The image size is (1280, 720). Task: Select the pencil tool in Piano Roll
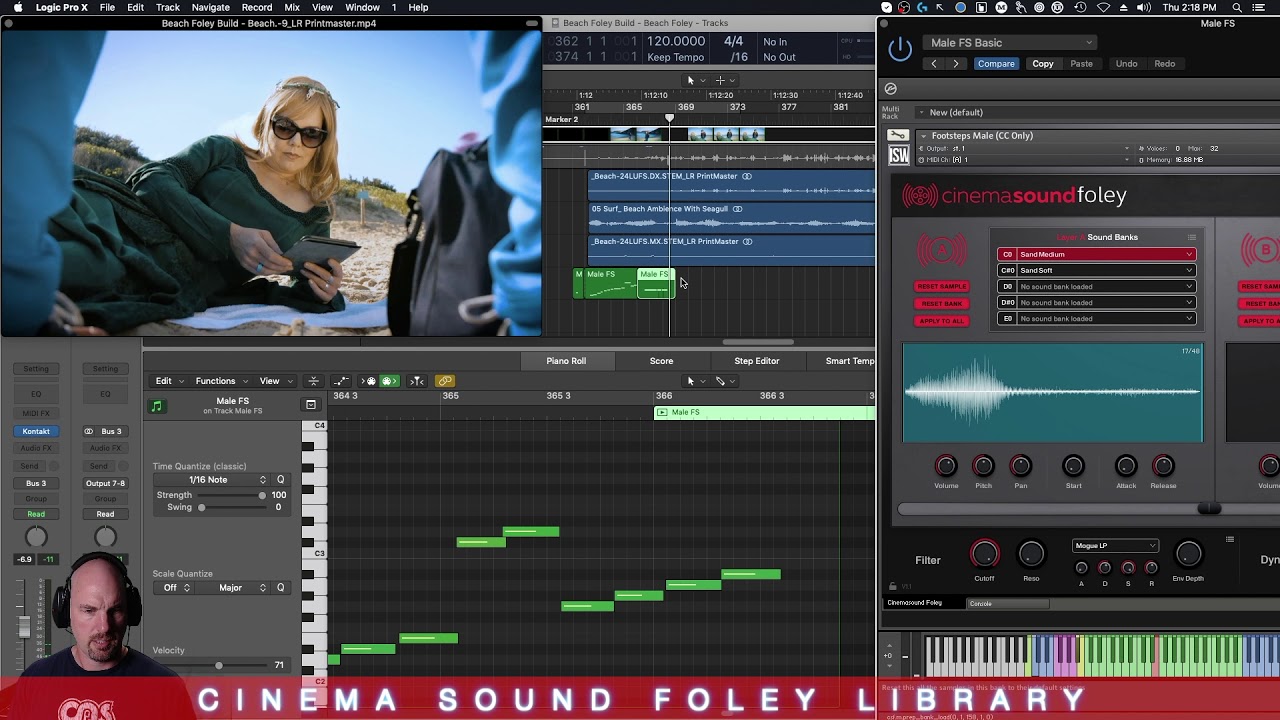[722, 381]
